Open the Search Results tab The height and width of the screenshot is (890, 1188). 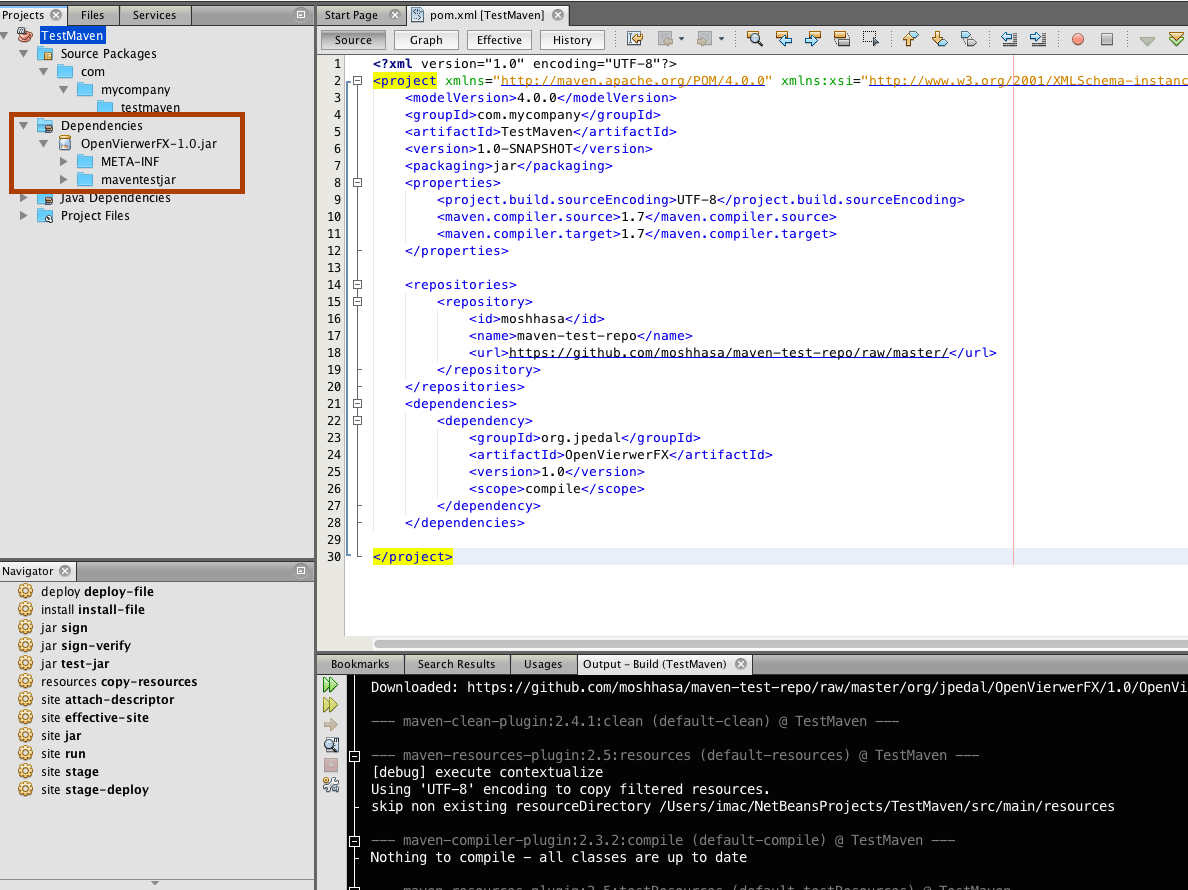pos(456,664)
